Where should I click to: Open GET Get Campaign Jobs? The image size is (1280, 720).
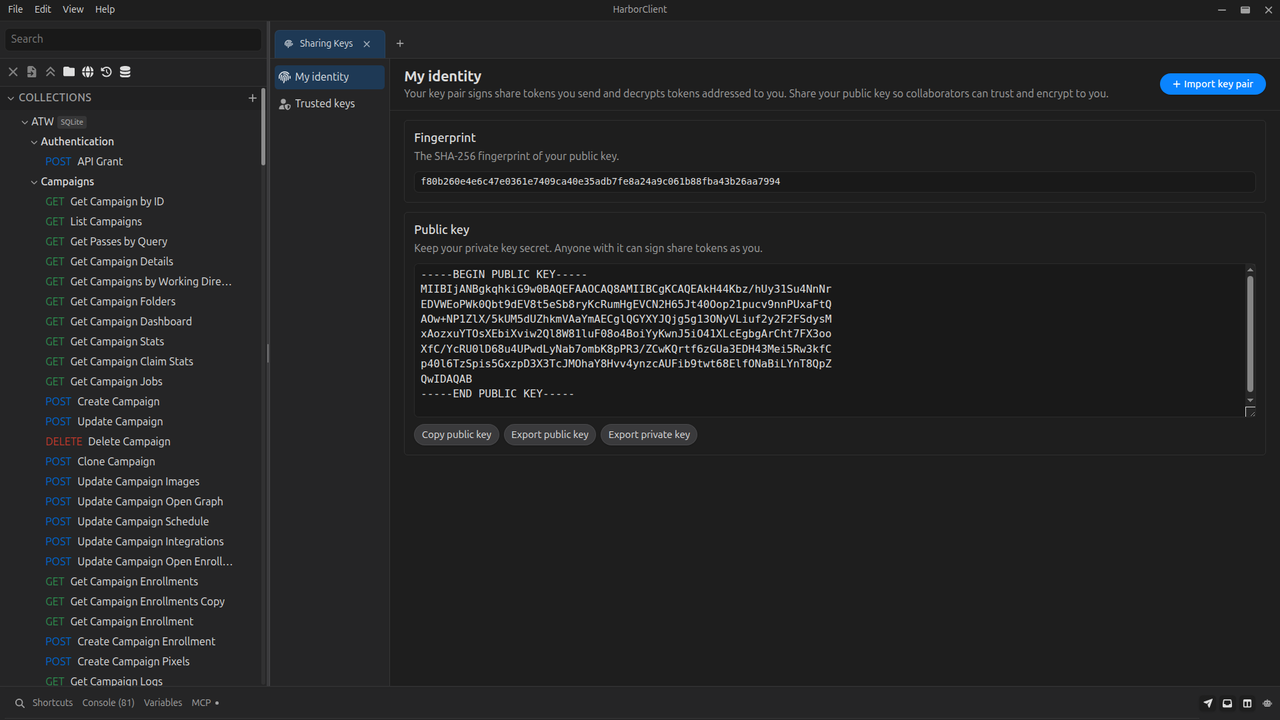(x=104, y=382)
